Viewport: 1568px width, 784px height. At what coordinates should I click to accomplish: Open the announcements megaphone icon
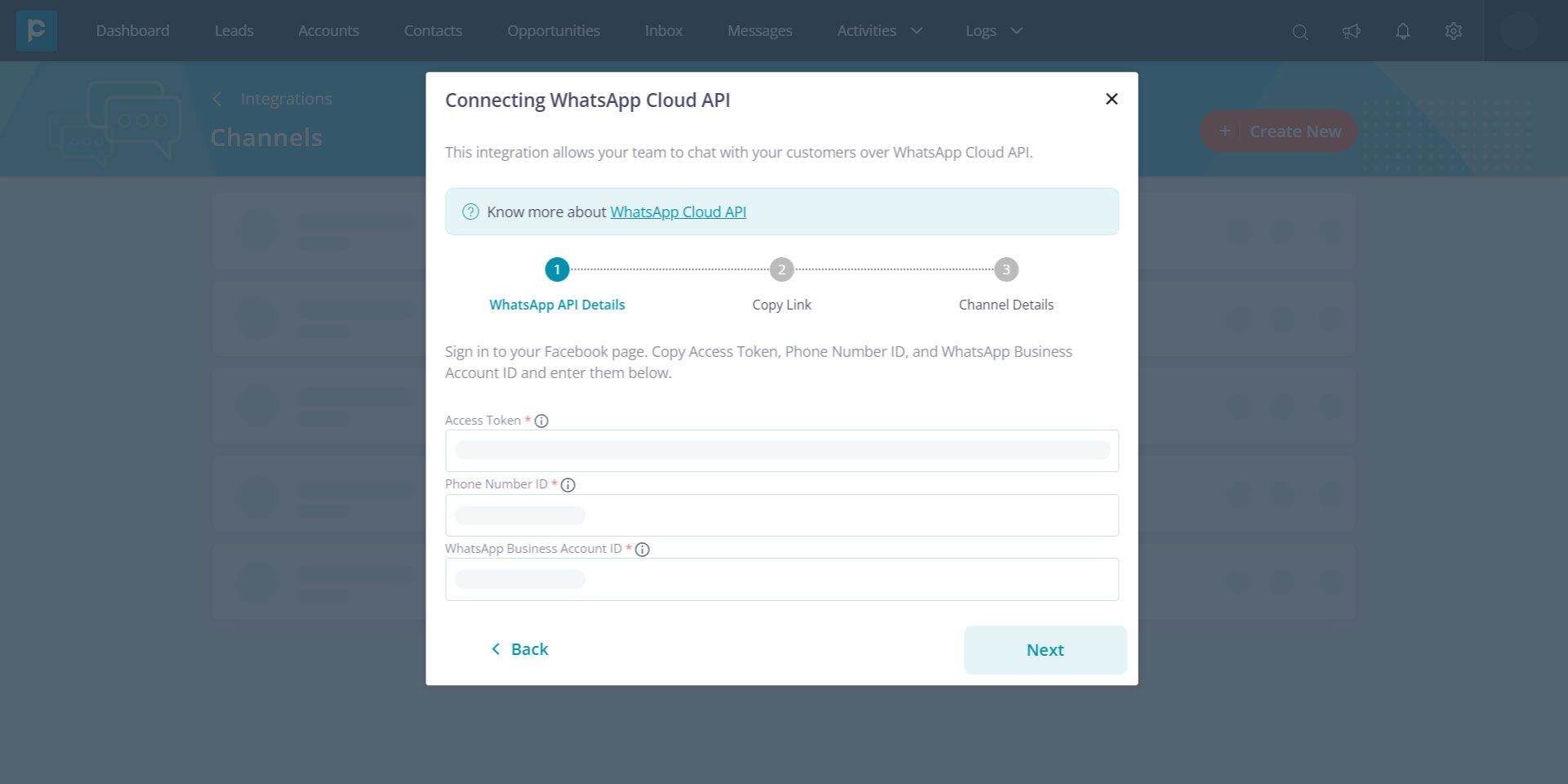tap(1352, 31)
